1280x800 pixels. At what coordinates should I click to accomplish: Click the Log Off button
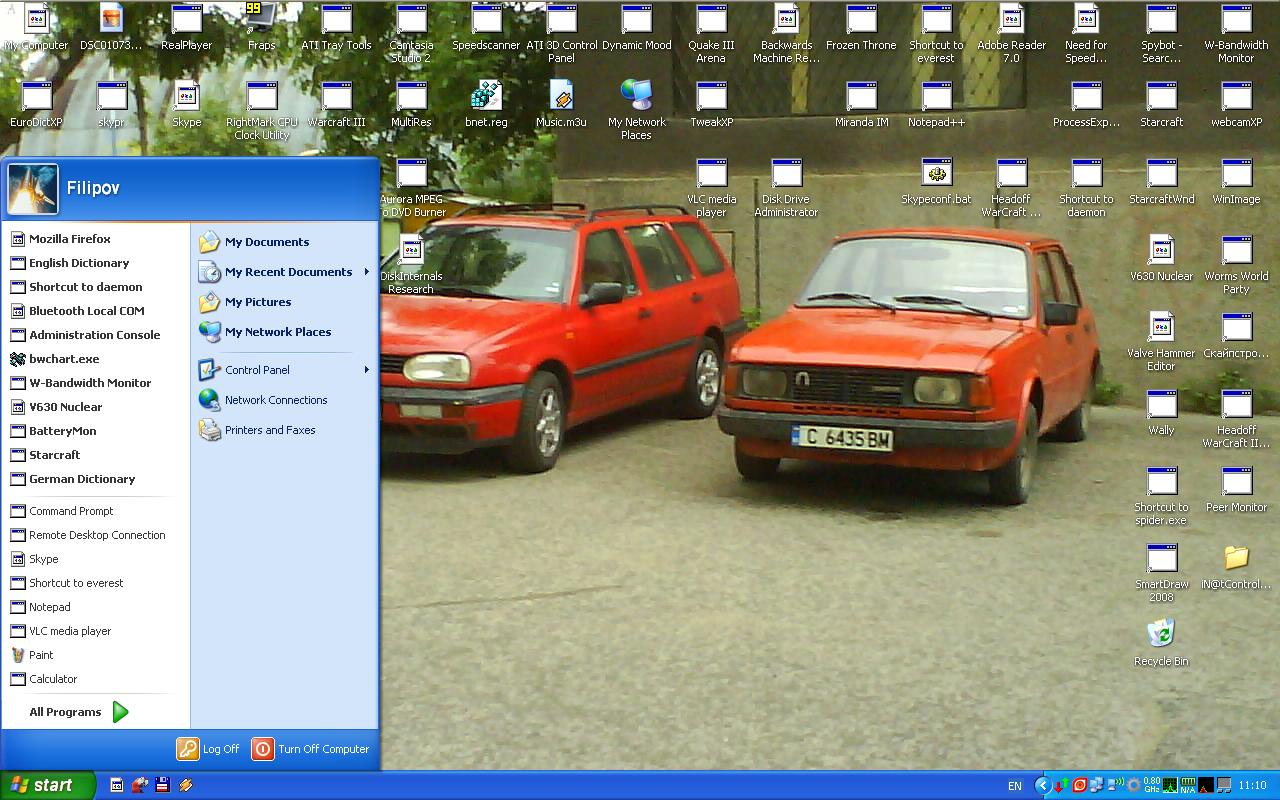pos(209,749)
